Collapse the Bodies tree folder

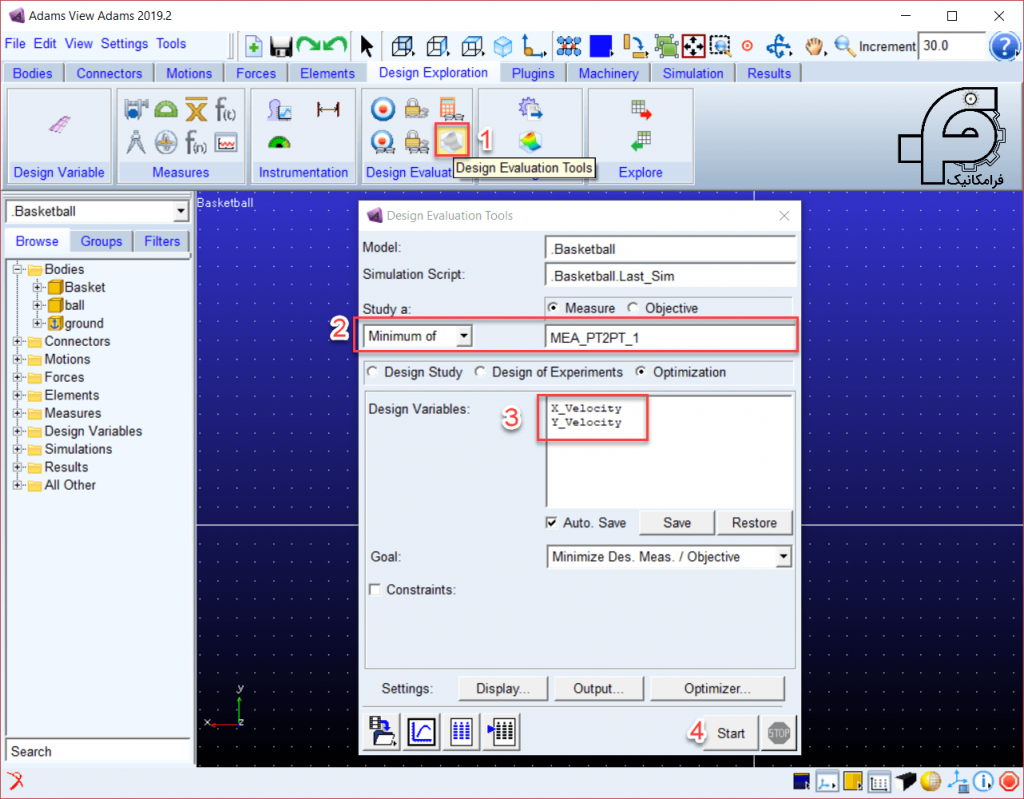click(x=18, y=269)
